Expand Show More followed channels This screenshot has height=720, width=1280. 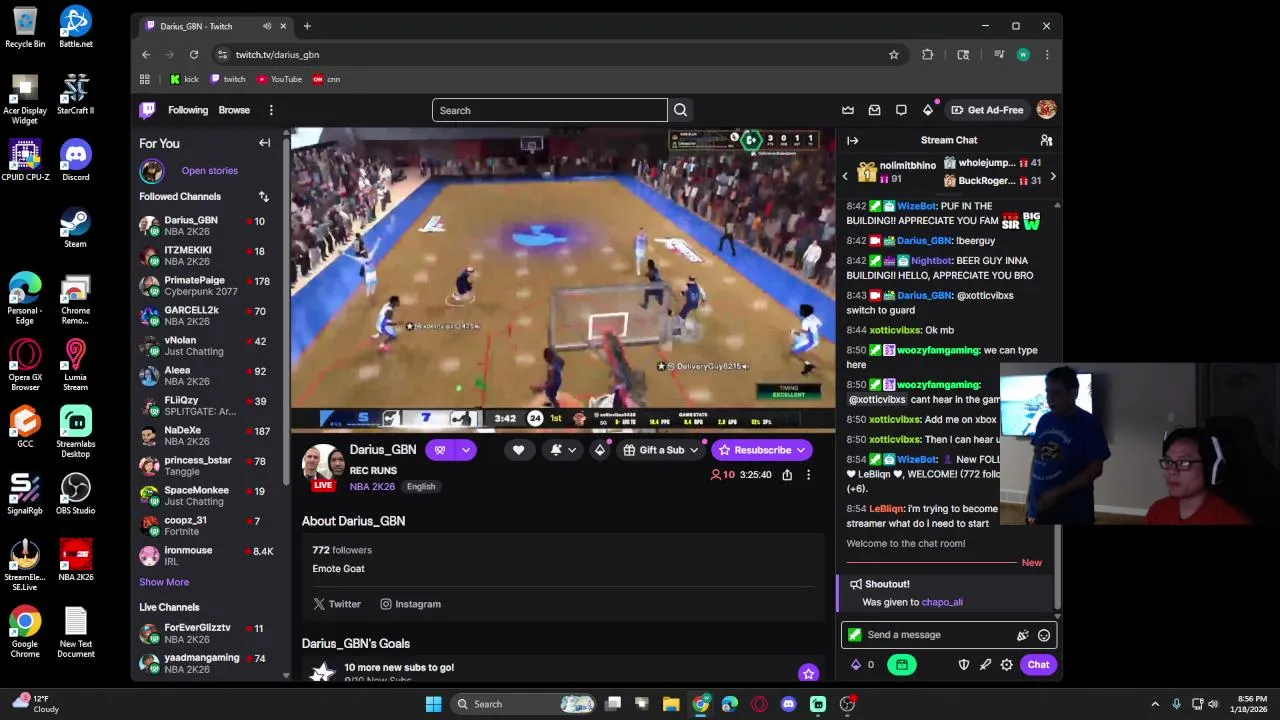point(164,582)
